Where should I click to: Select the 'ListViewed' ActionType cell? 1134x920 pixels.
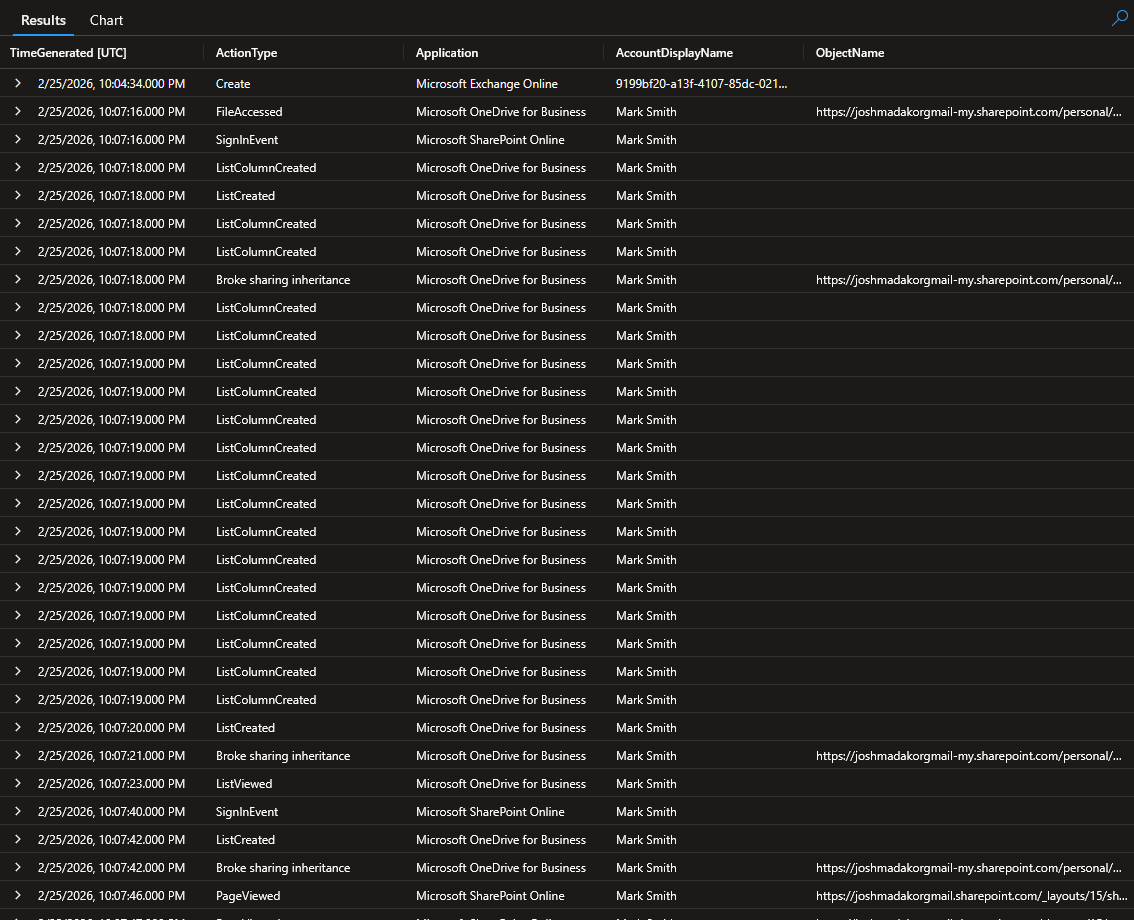point(244,783)
